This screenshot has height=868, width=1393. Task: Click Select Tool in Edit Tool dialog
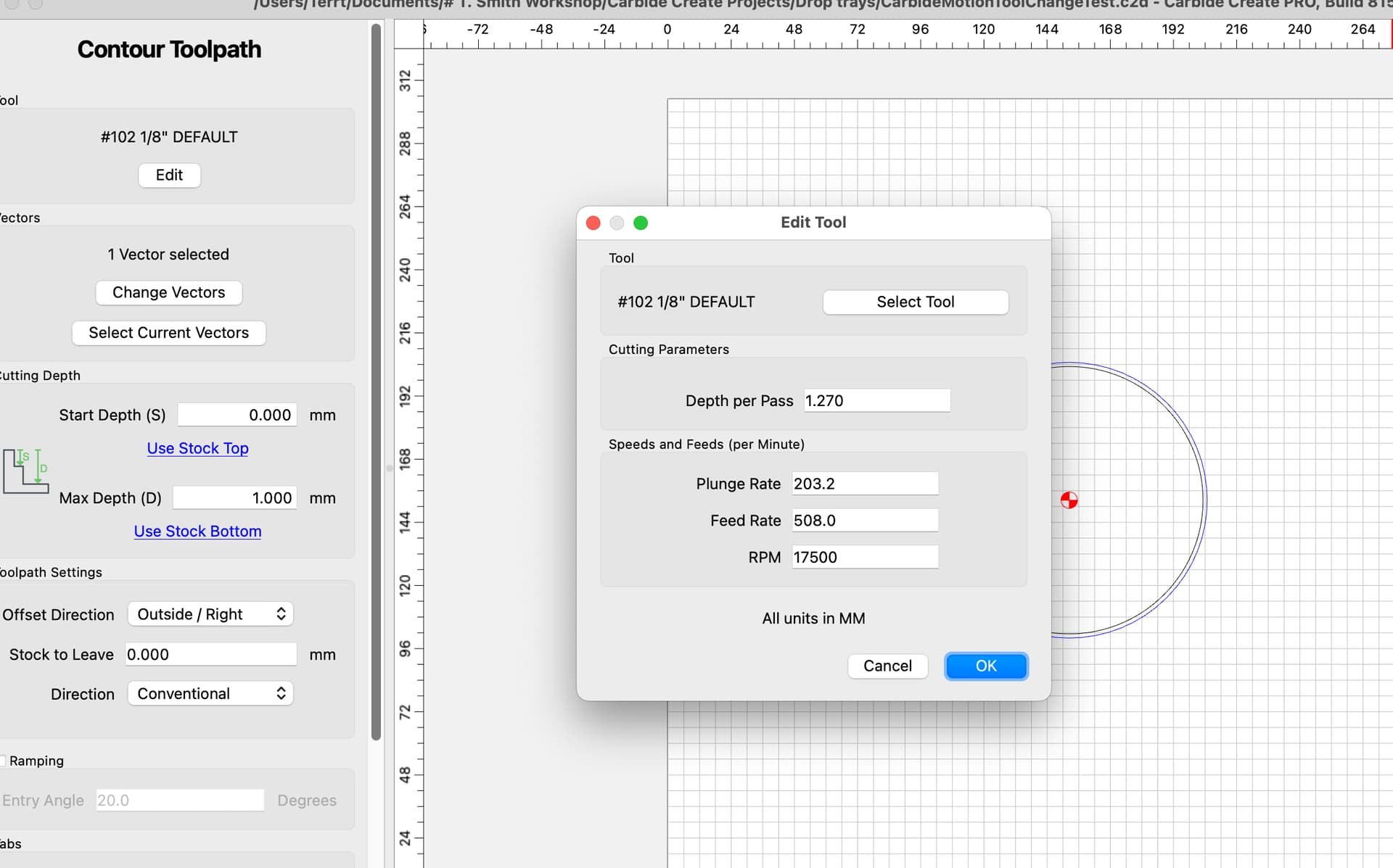916,302
